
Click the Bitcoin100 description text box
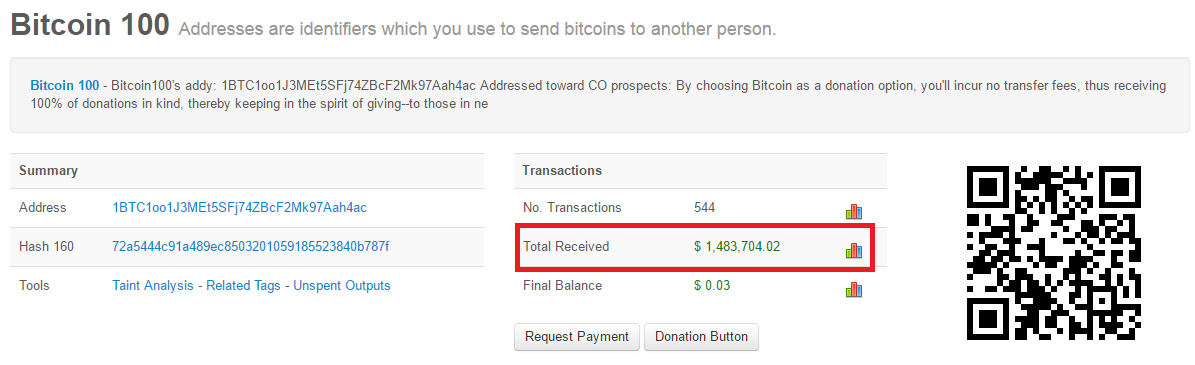point(599,94)
